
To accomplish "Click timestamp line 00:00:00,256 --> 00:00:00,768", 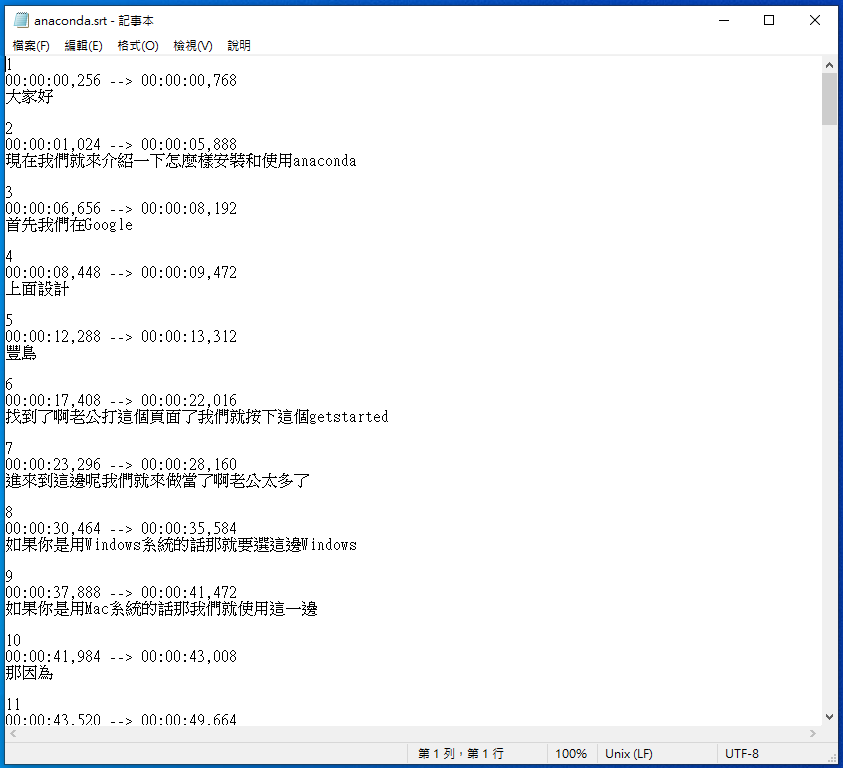I will pyautogui.click(x=121, y=81).
